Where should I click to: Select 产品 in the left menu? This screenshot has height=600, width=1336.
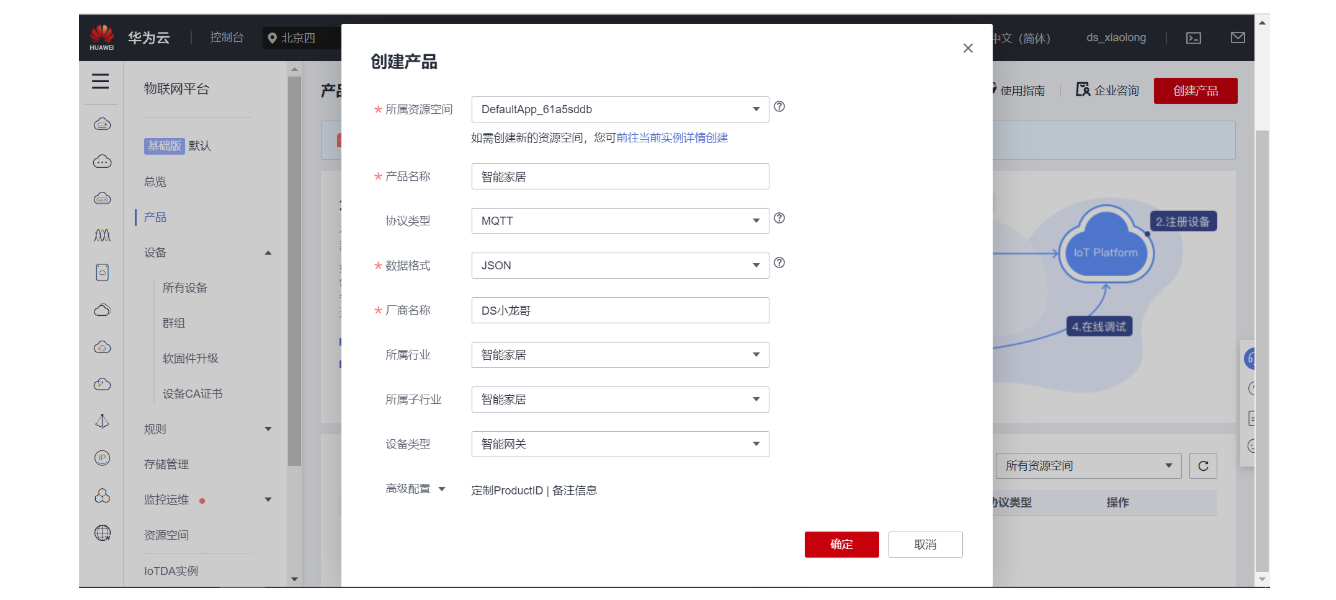click(155, 217)
